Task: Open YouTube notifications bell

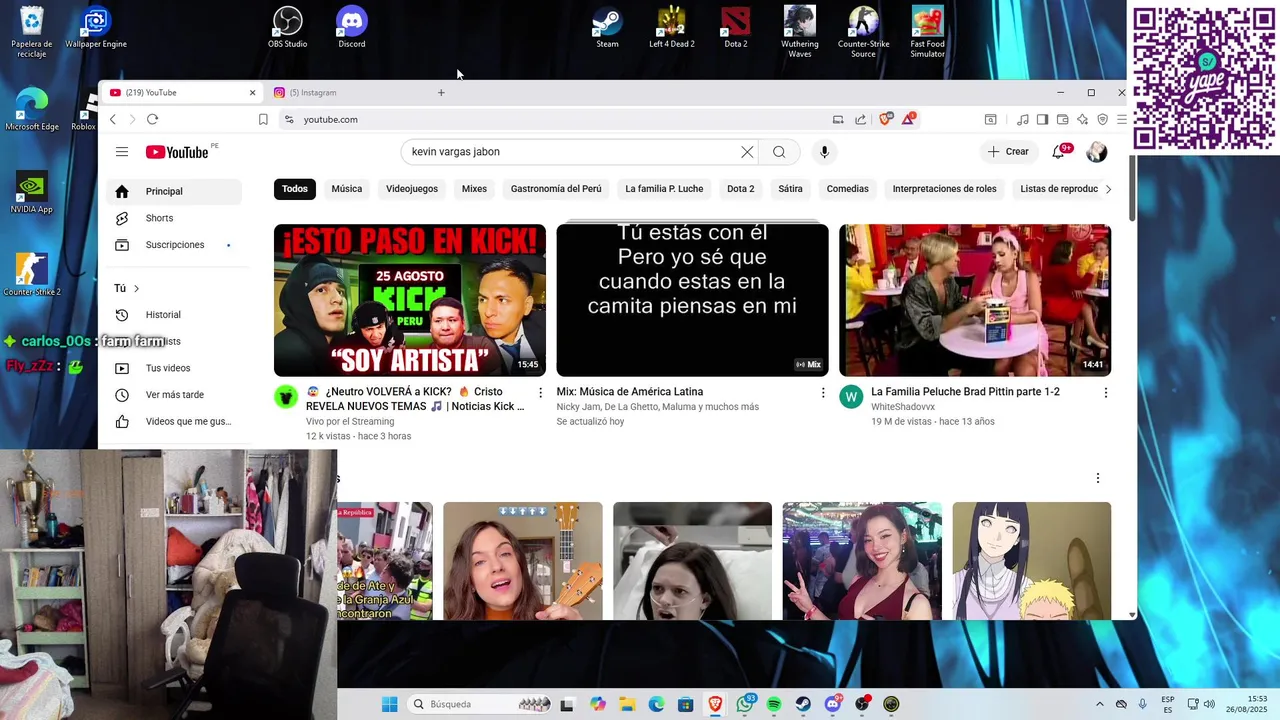Action: click(x=1058, y=152)
